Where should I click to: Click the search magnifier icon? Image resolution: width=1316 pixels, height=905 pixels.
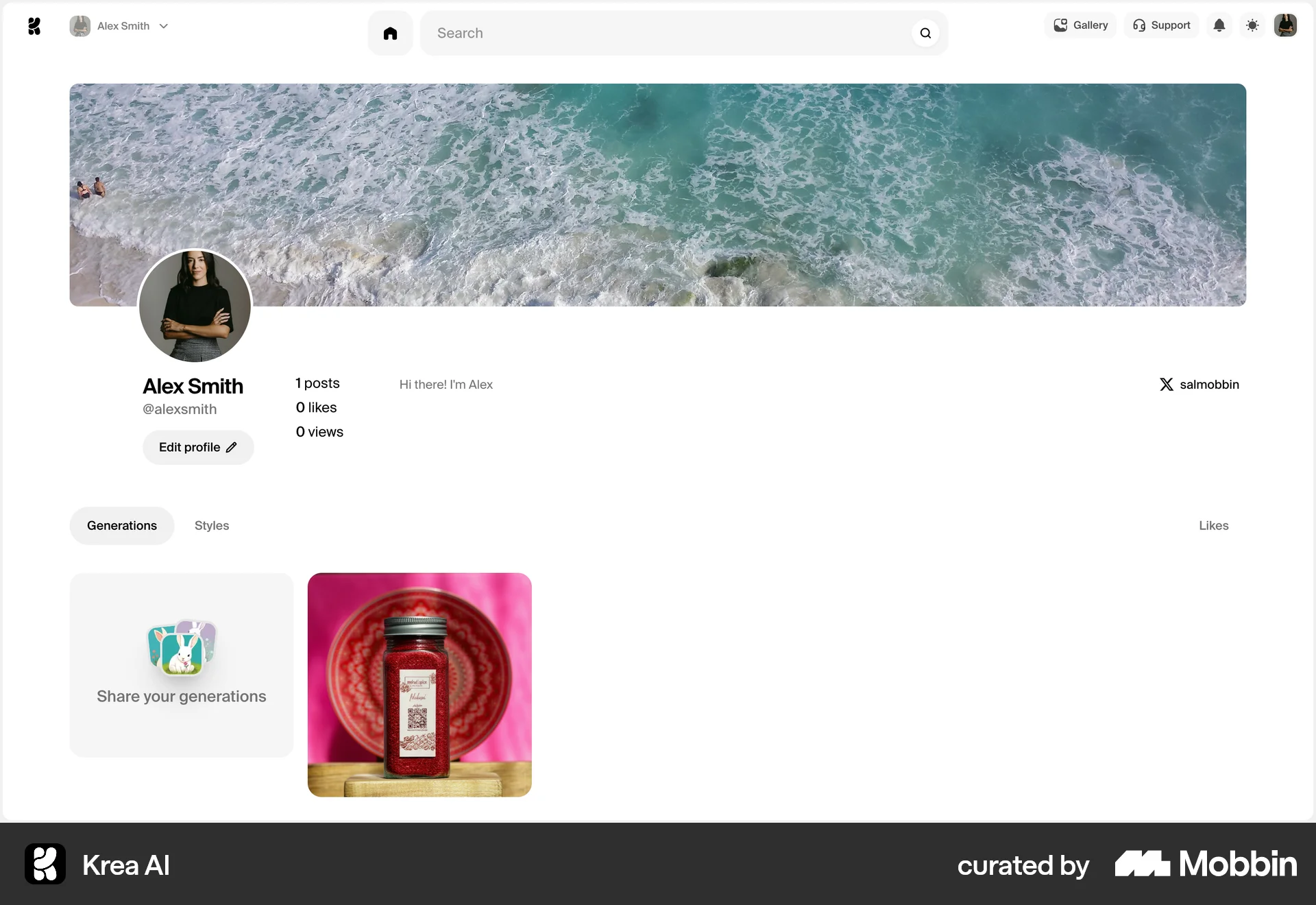click(x=925, y=33)
